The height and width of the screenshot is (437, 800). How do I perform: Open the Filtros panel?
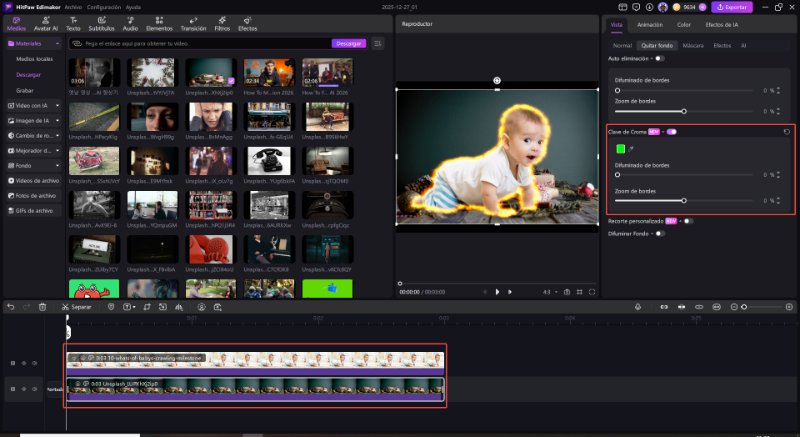[x=222, y=23]
